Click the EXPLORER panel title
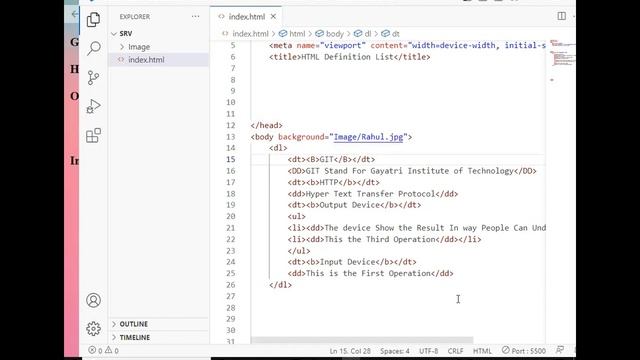The image size is (640, 360). pos(135,17)
